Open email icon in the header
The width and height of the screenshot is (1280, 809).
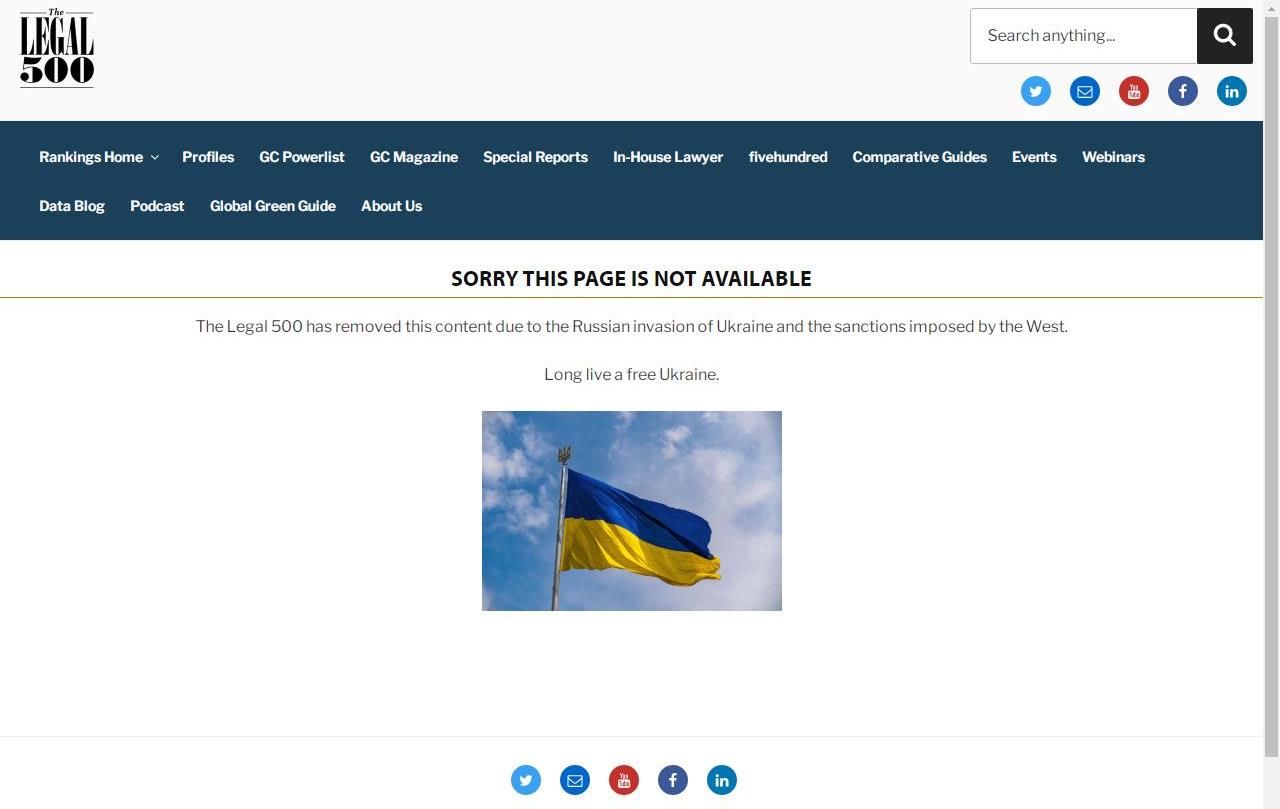pyautogui.click(x=1085, y=91)
